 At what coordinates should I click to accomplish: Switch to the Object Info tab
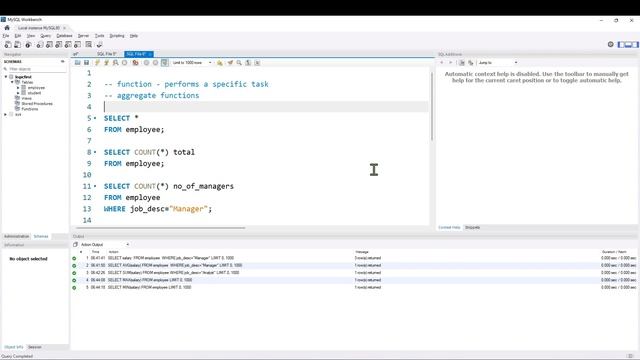[x=13, y=347]
